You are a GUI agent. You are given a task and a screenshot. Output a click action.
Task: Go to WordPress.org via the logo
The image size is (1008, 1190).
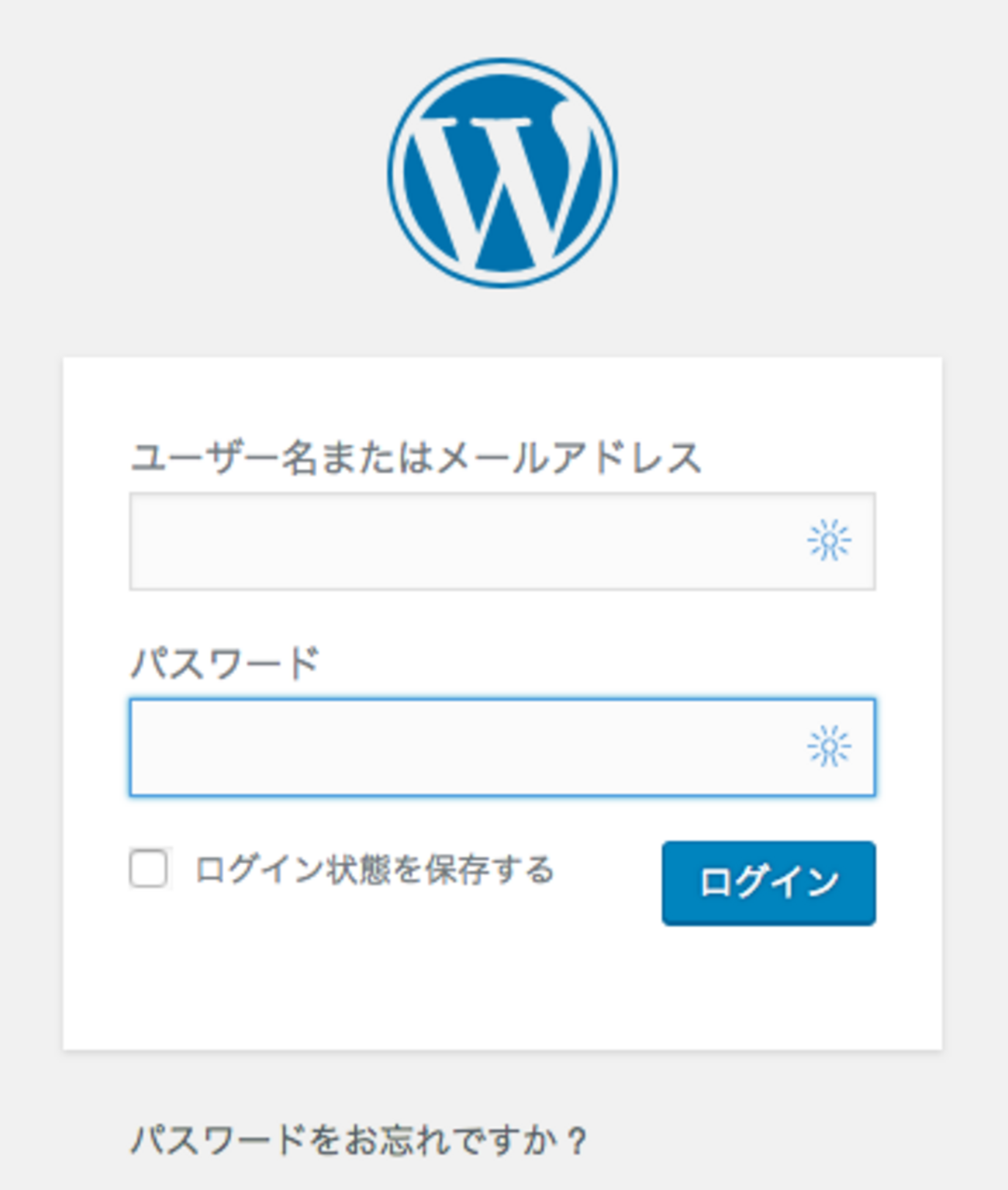tap(502, 173)
